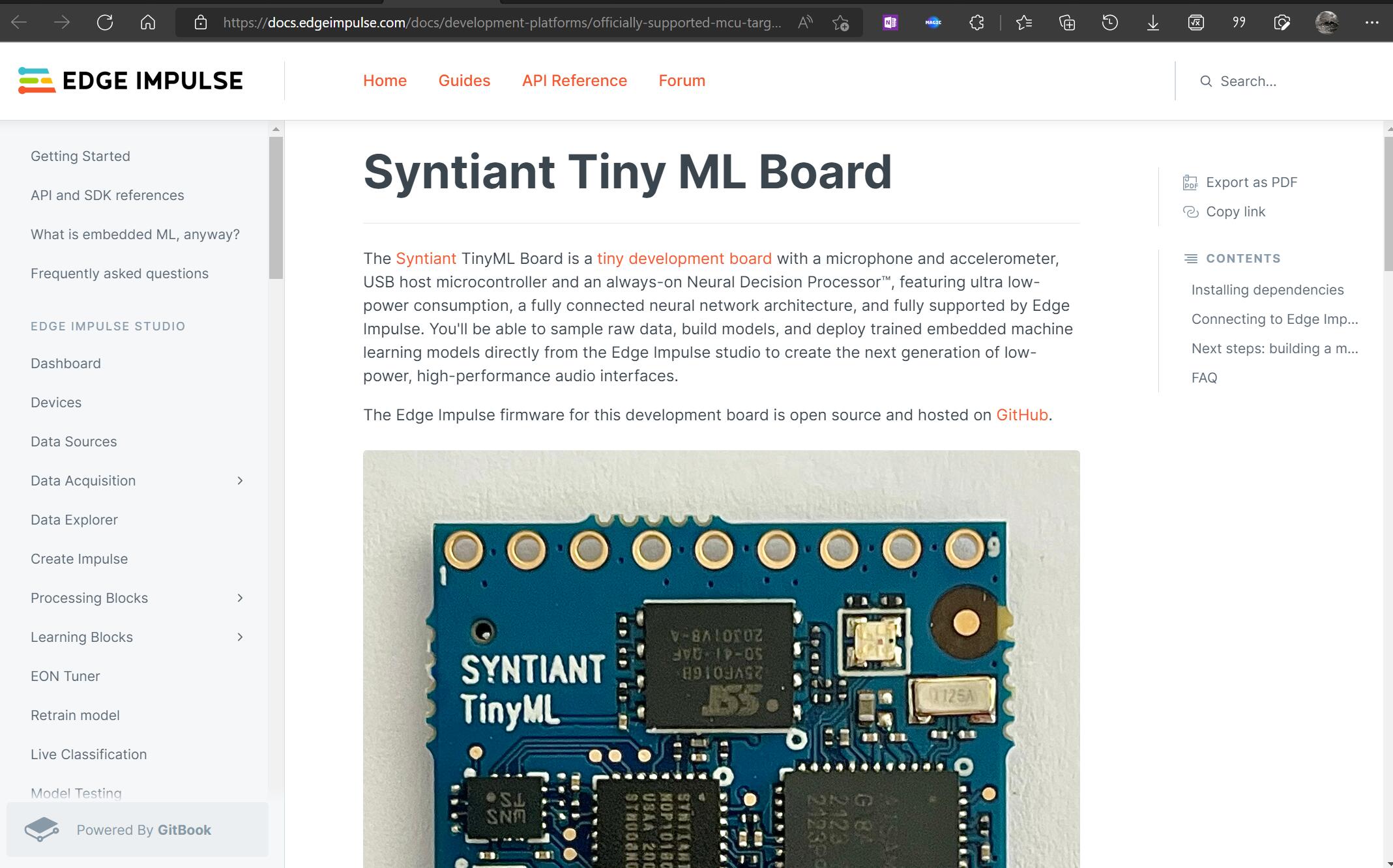Viewport: 1393px width, 868px height.
Task: Open the browser Settings and more menu
Action: pyautogui.click(x=1371, y=23)
